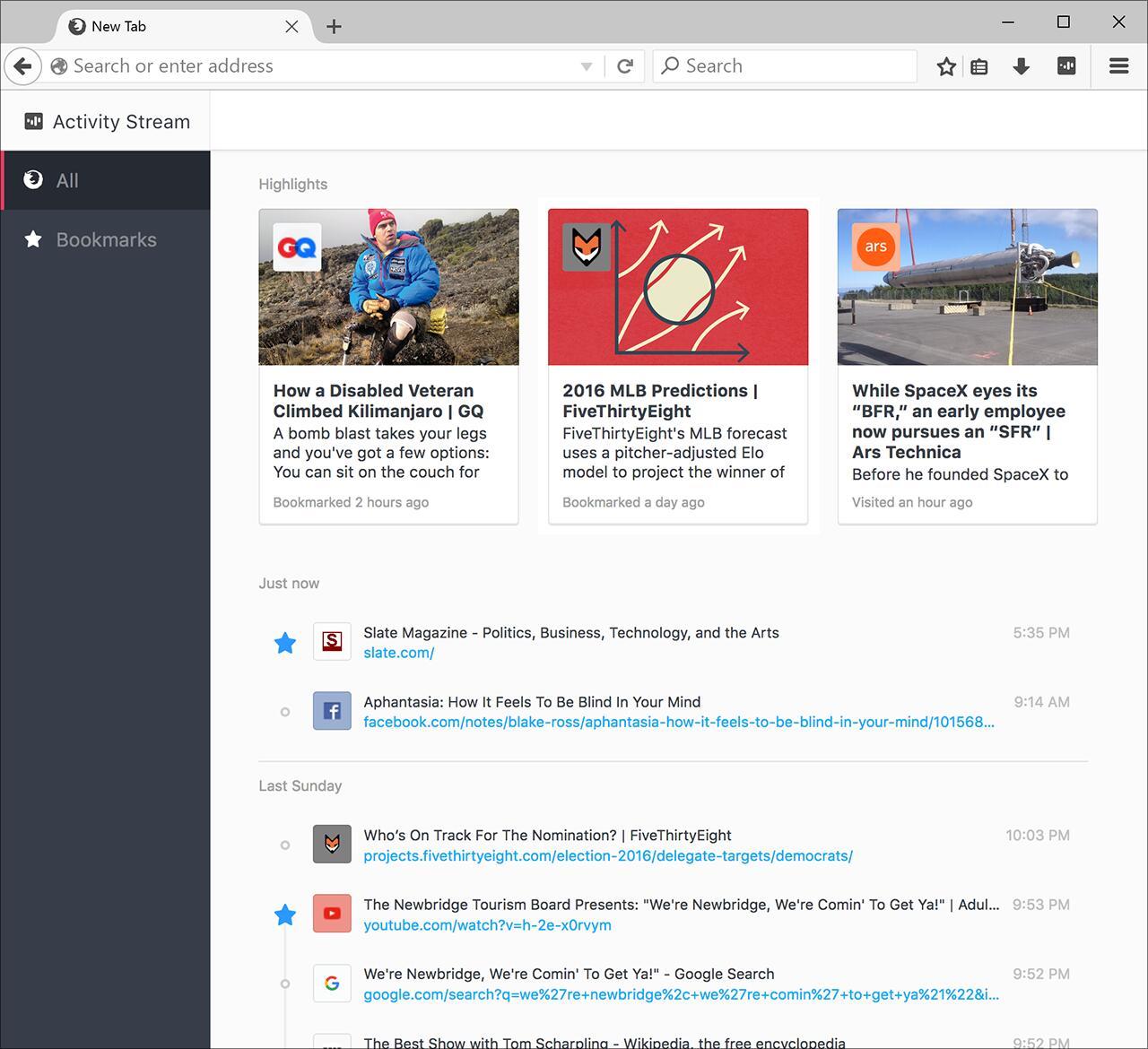Open the Firefox hamburger menu
This screenshot has width=1148, height=1049.
click(1118, 65)
